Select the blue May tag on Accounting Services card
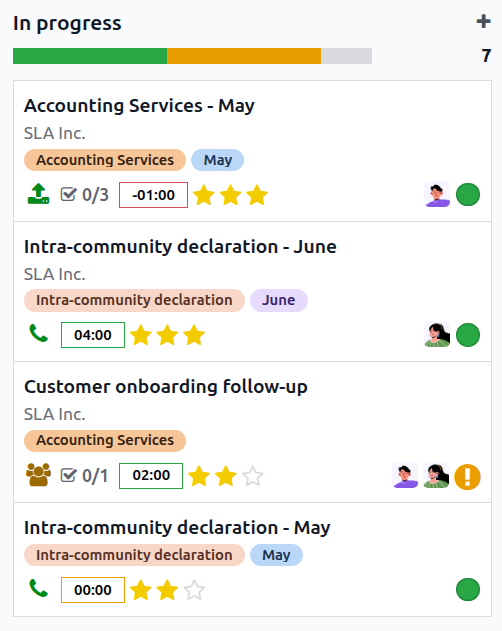The height and width of the screenshot is (631, 502). pos(217,160)
